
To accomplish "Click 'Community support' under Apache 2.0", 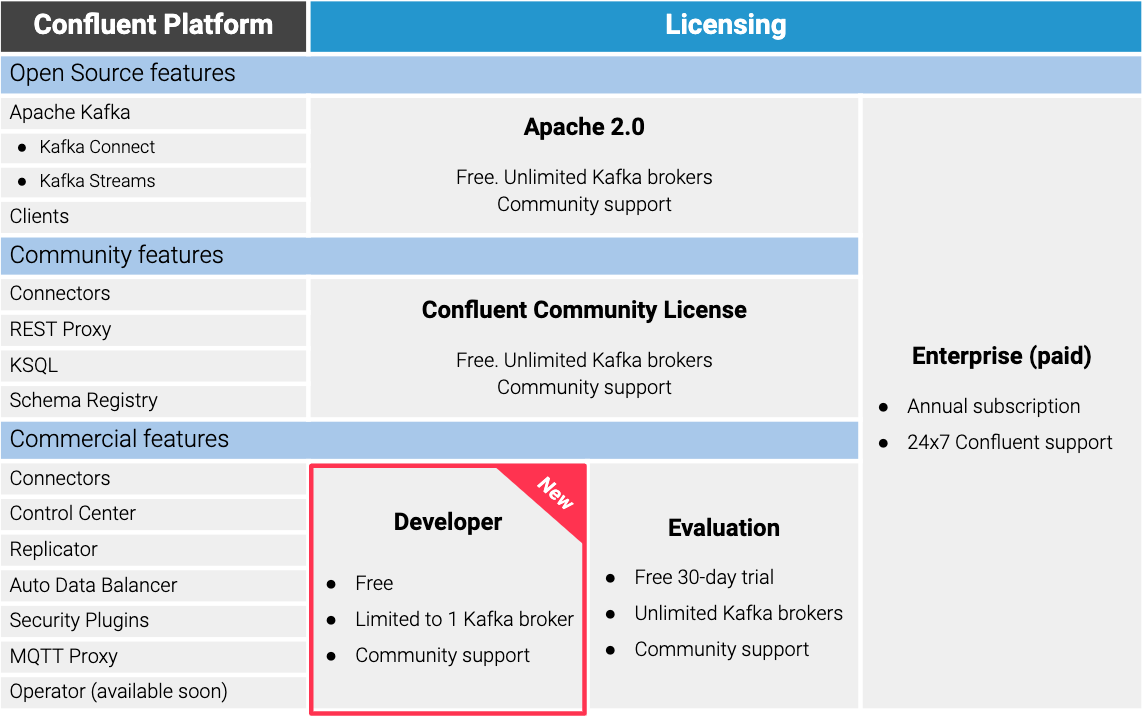I will click(x=584, y=205).
